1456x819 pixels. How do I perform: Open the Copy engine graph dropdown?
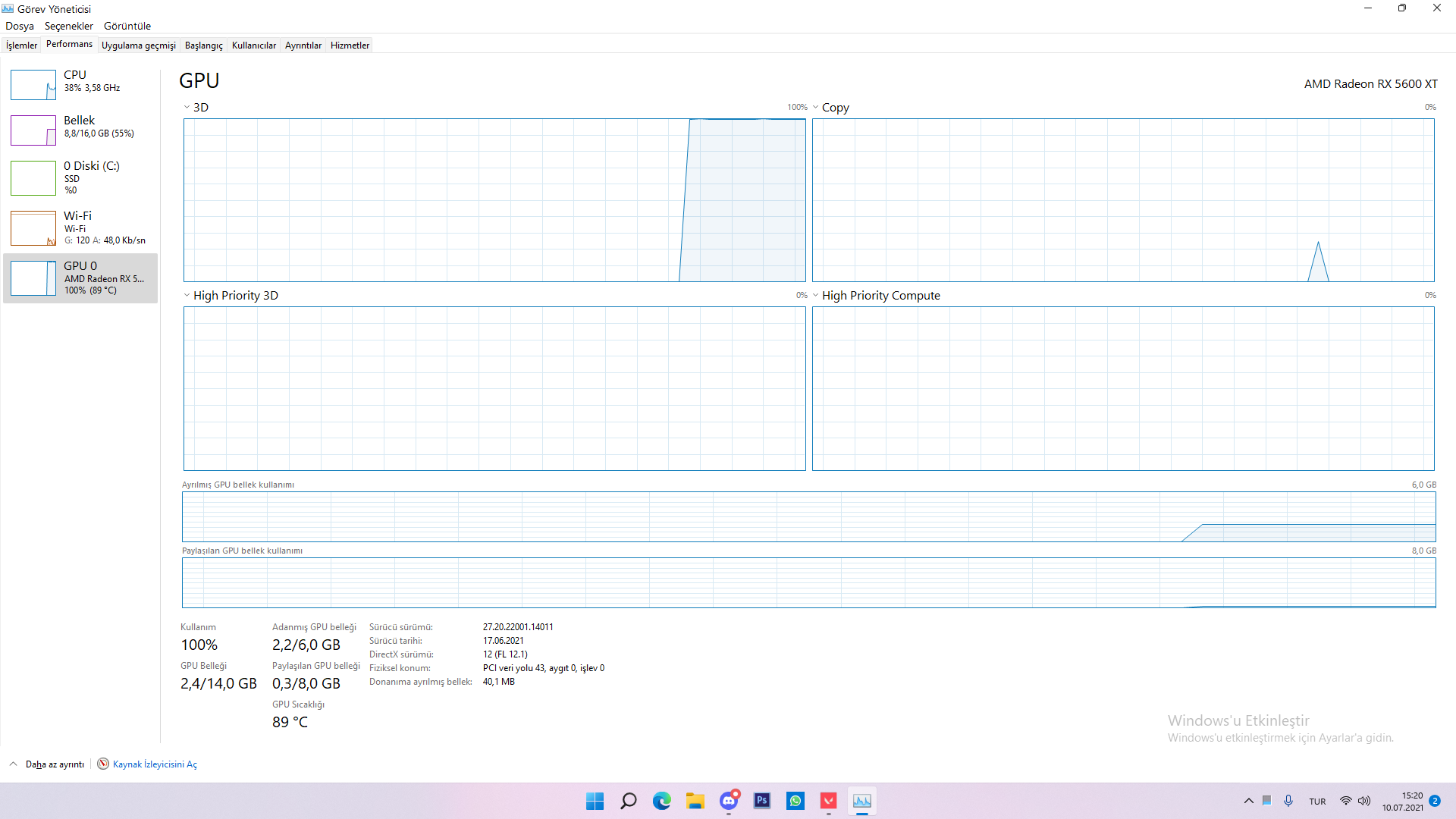tap(816, 107)
